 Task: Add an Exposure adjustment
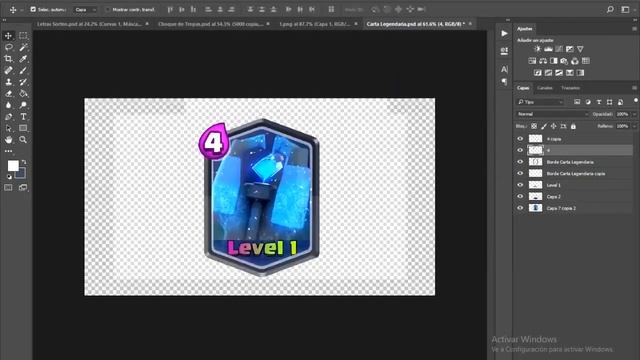(x=569, y=49)
